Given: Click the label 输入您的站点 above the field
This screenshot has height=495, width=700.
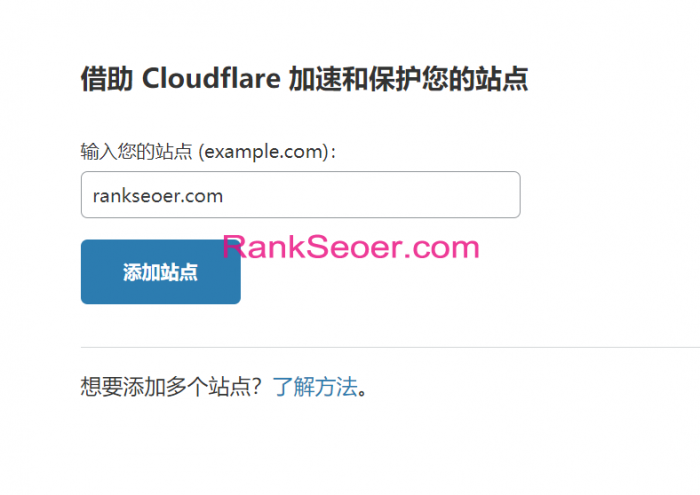Looking at the screenshot, I should tap(137, 152).
